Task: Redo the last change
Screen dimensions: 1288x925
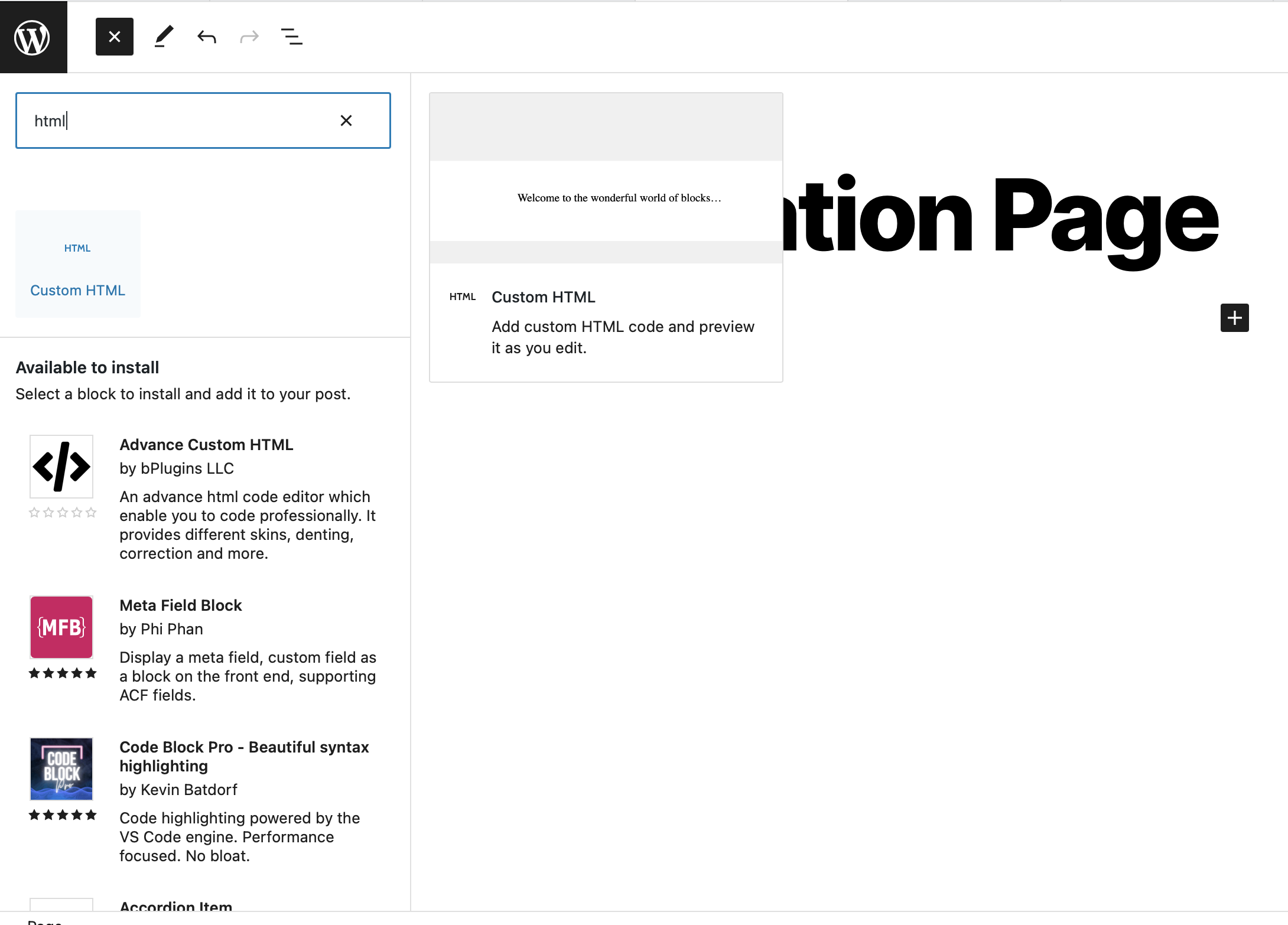Action: (x=249, y=36)
